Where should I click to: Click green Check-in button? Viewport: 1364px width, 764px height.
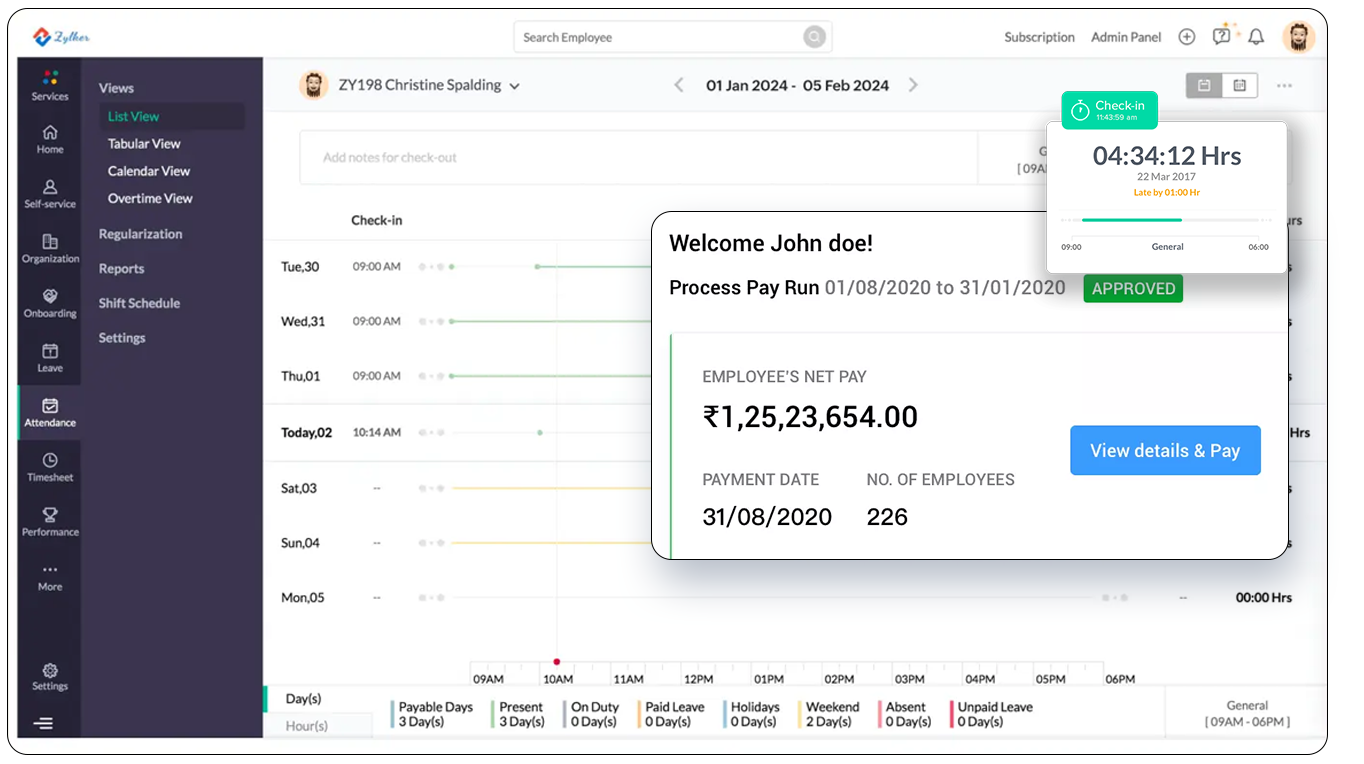tap(1109, 110)
